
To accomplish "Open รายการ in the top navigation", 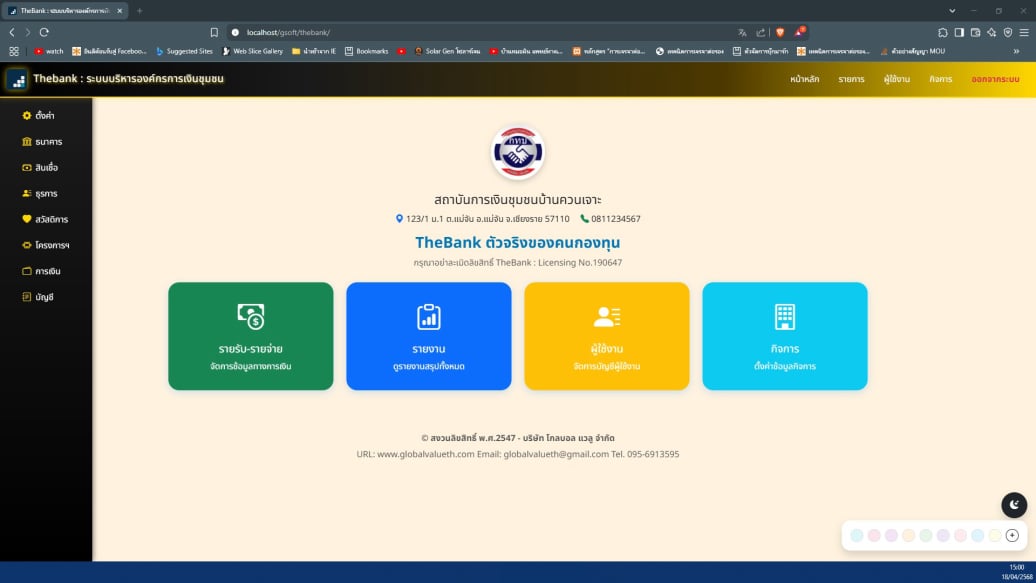I will 851,79.
